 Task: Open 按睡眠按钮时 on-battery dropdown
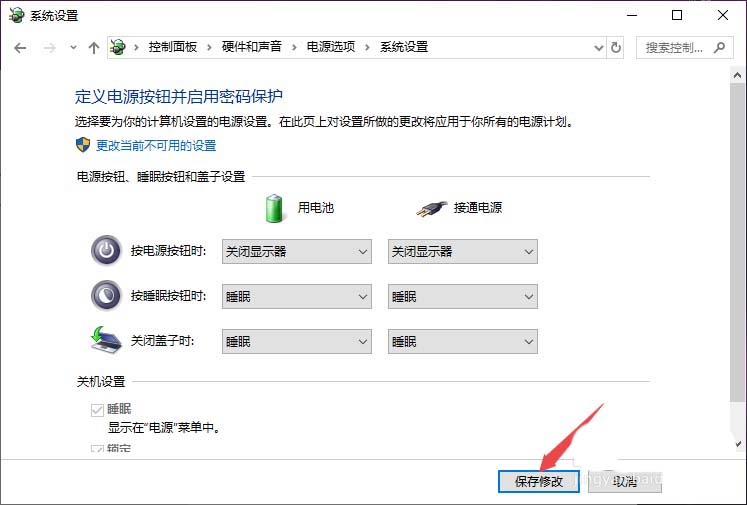click(x=297, y=296)
